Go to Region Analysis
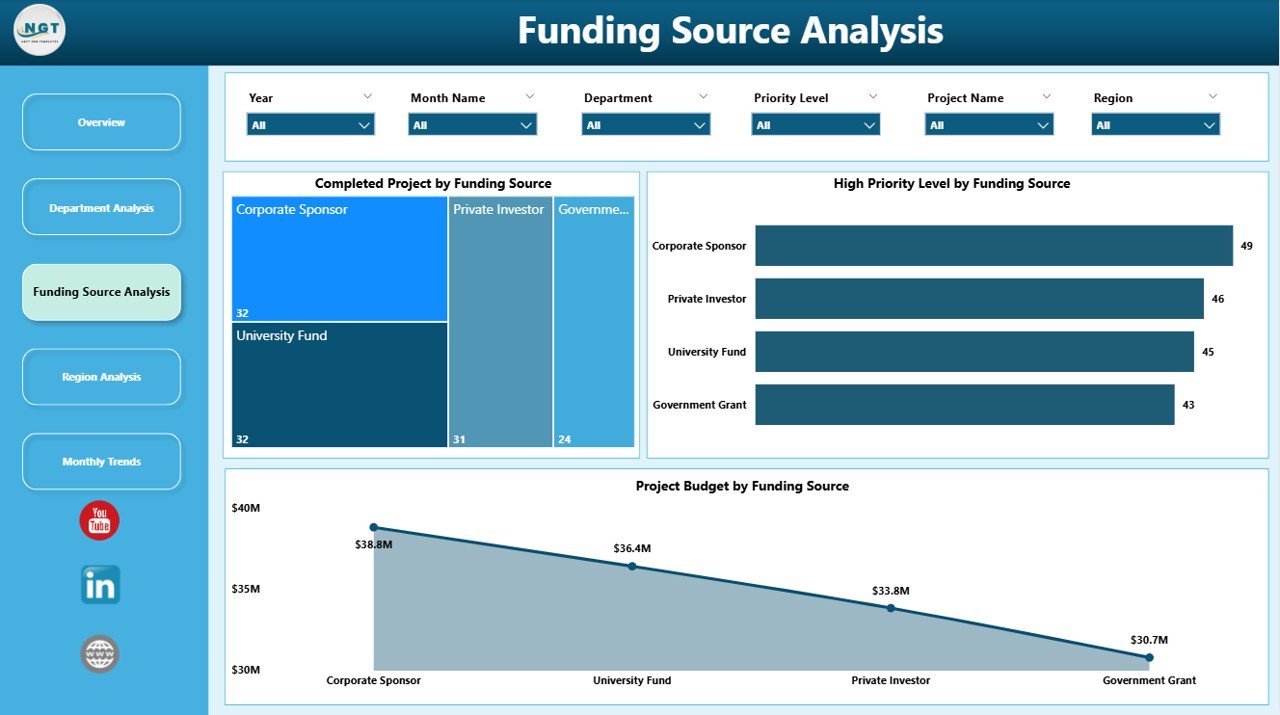 point(100,376)
